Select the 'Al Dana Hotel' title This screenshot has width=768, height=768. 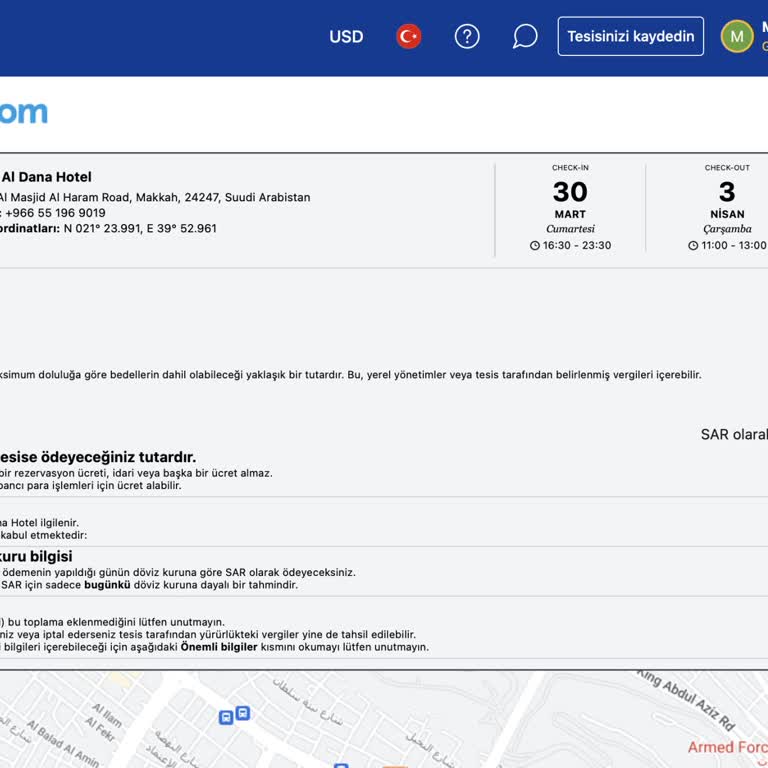coord(46,177)
